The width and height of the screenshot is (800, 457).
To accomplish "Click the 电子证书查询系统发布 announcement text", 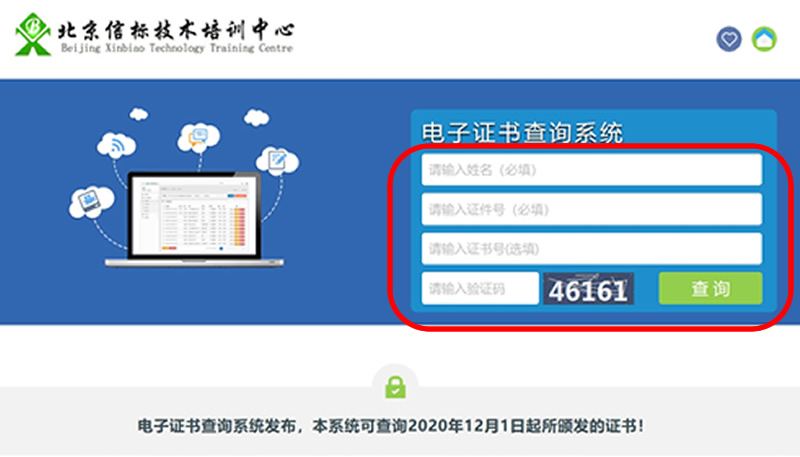I will 391,426.
